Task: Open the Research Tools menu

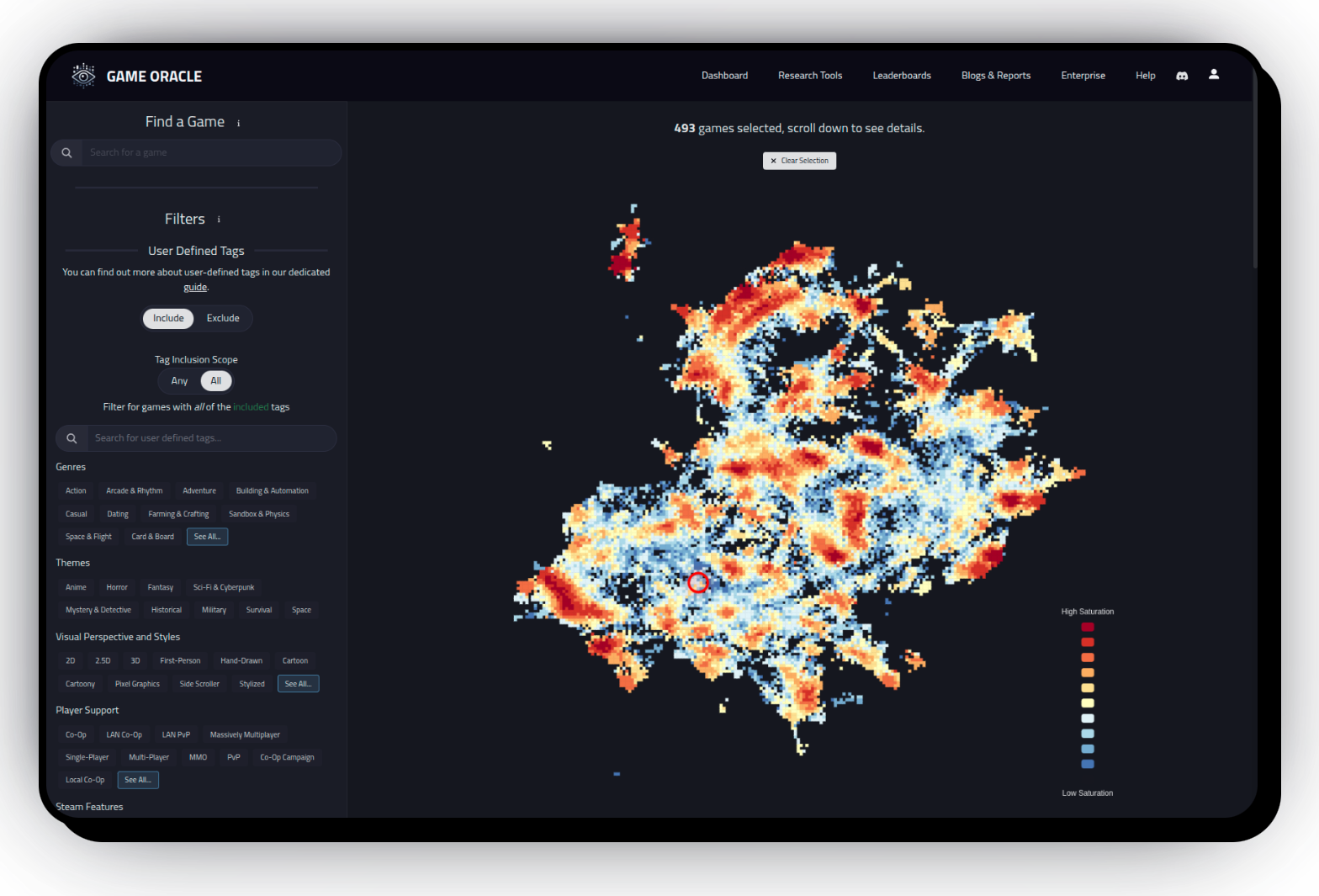Action: click(809, 76)
